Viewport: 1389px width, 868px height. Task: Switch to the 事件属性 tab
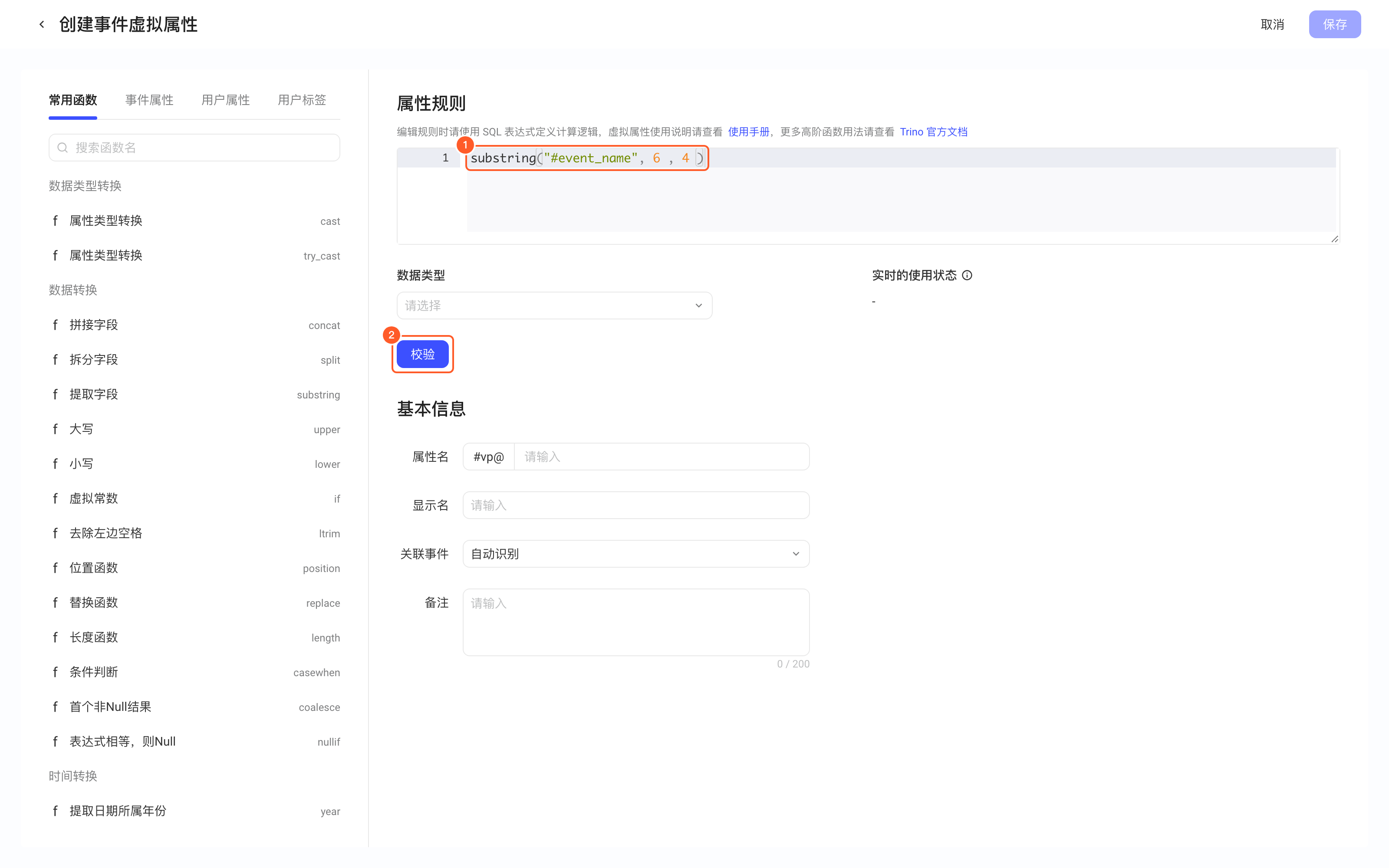point(149,100)
